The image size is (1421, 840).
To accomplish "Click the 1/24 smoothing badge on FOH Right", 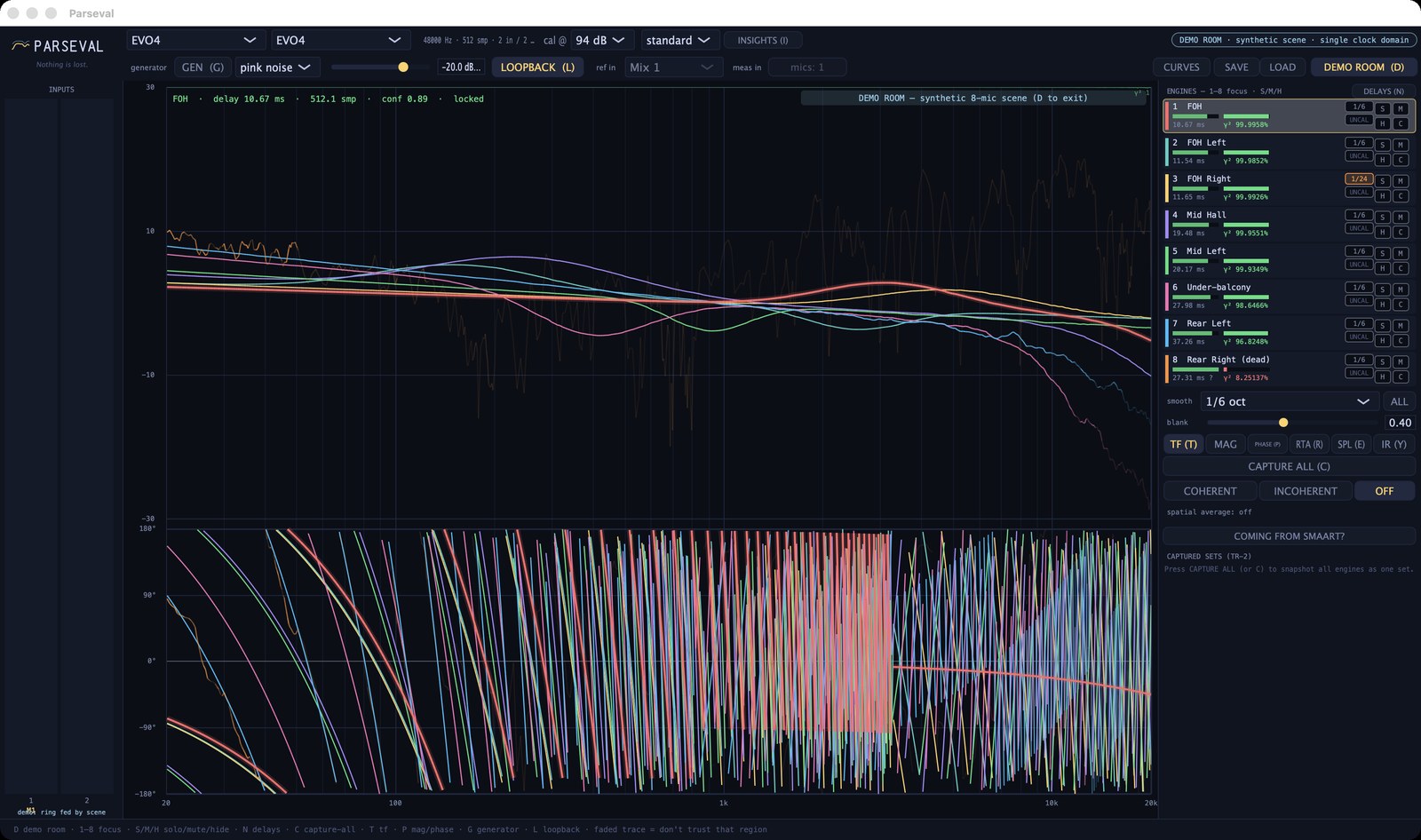I will (x=1359, y=178).
